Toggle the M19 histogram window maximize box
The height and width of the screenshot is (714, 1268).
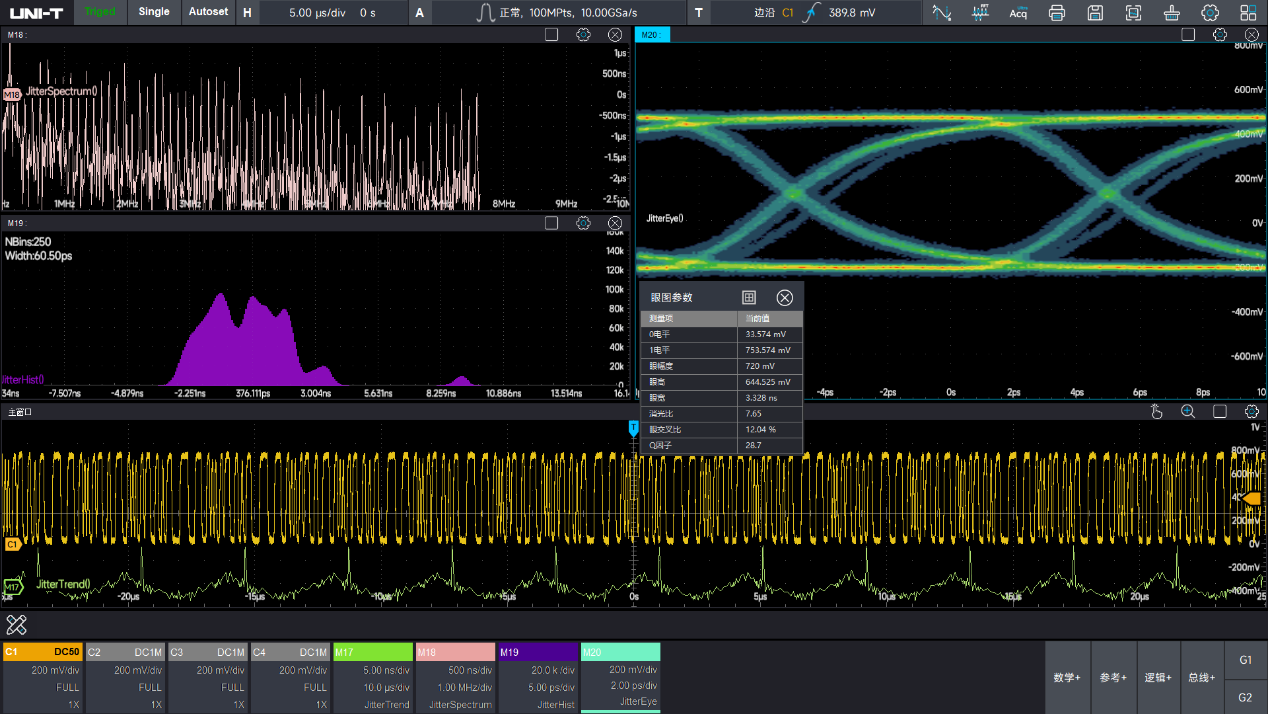click(x=551, y=223)
